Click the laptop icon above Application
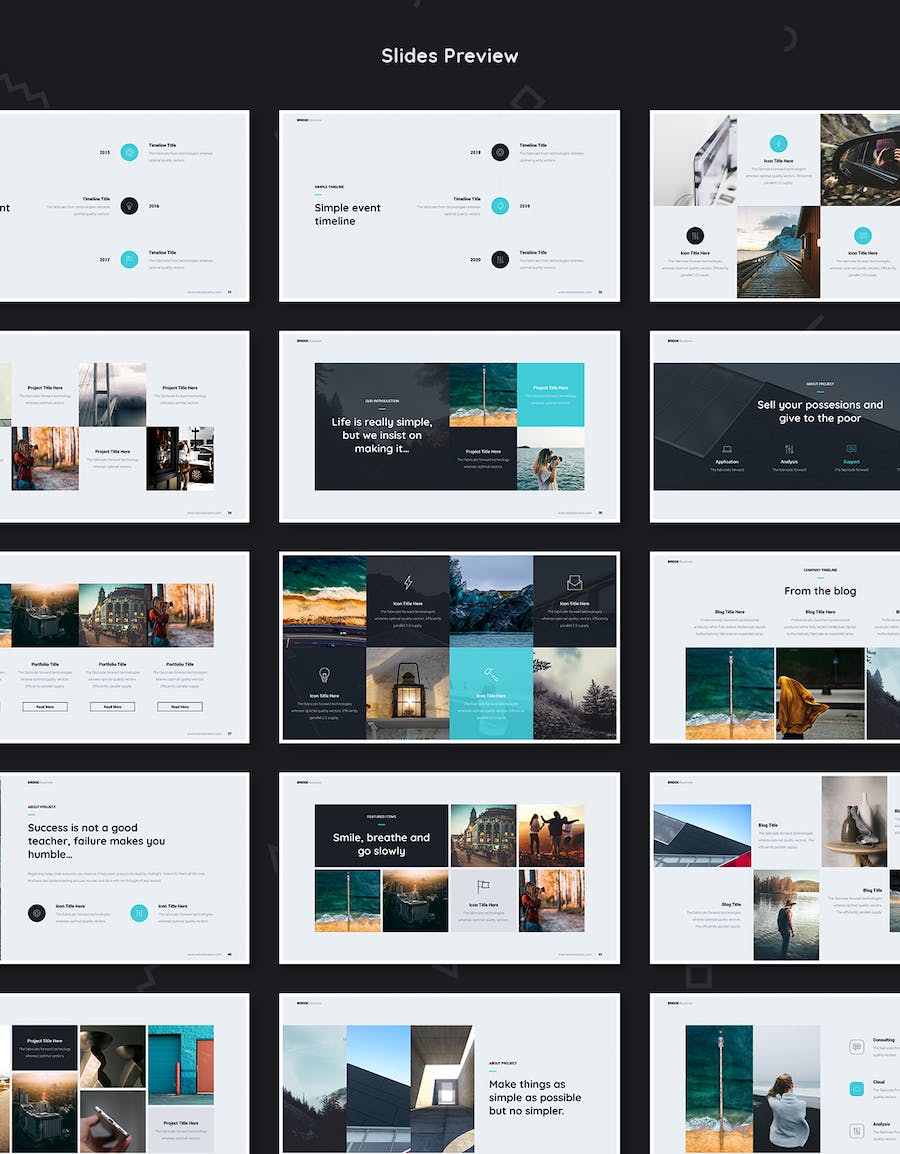This screenshot has width=900, height=1154. click(x=727, y=449)
